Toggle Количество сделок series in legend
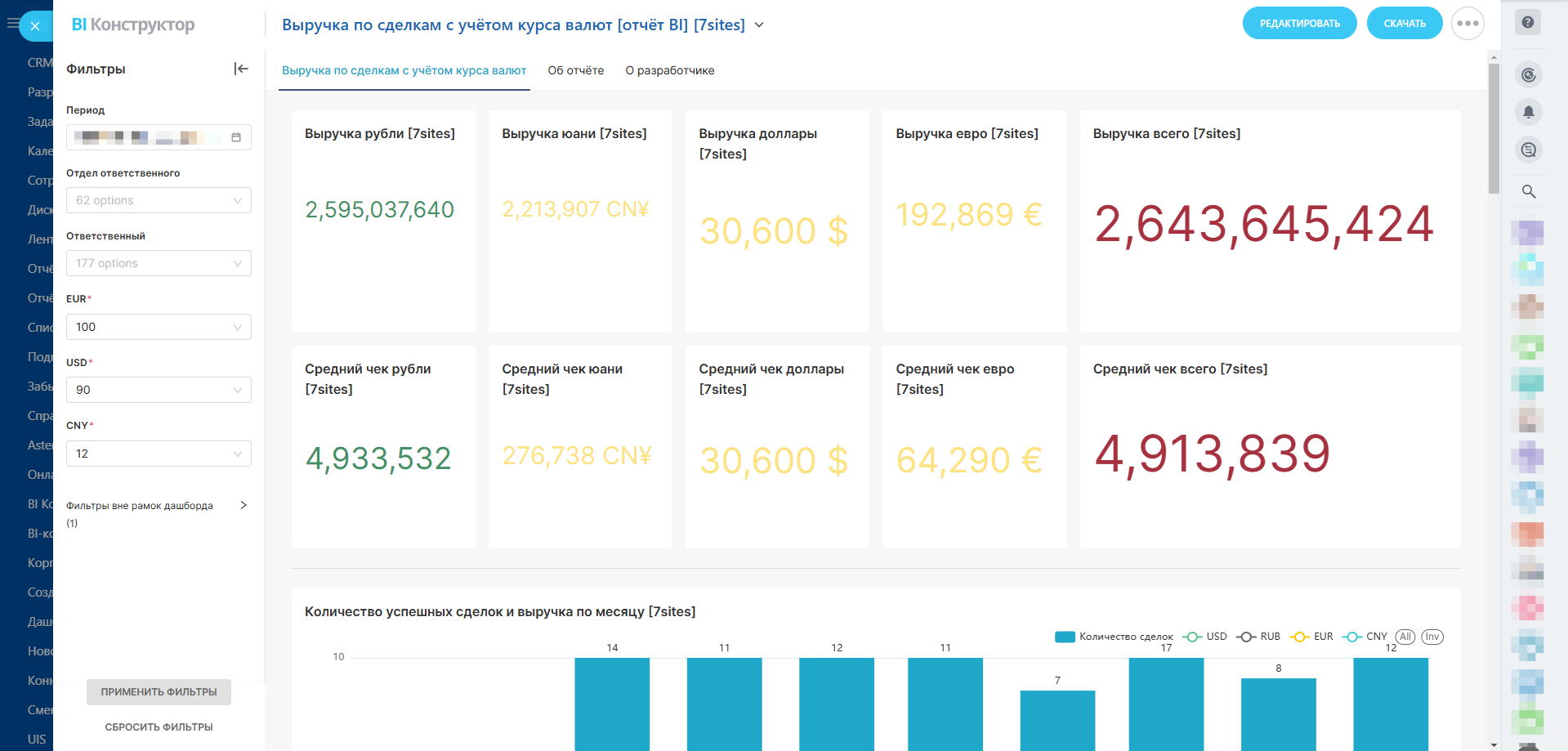This screenshot has height=751, width=1568. point(1115,637)
